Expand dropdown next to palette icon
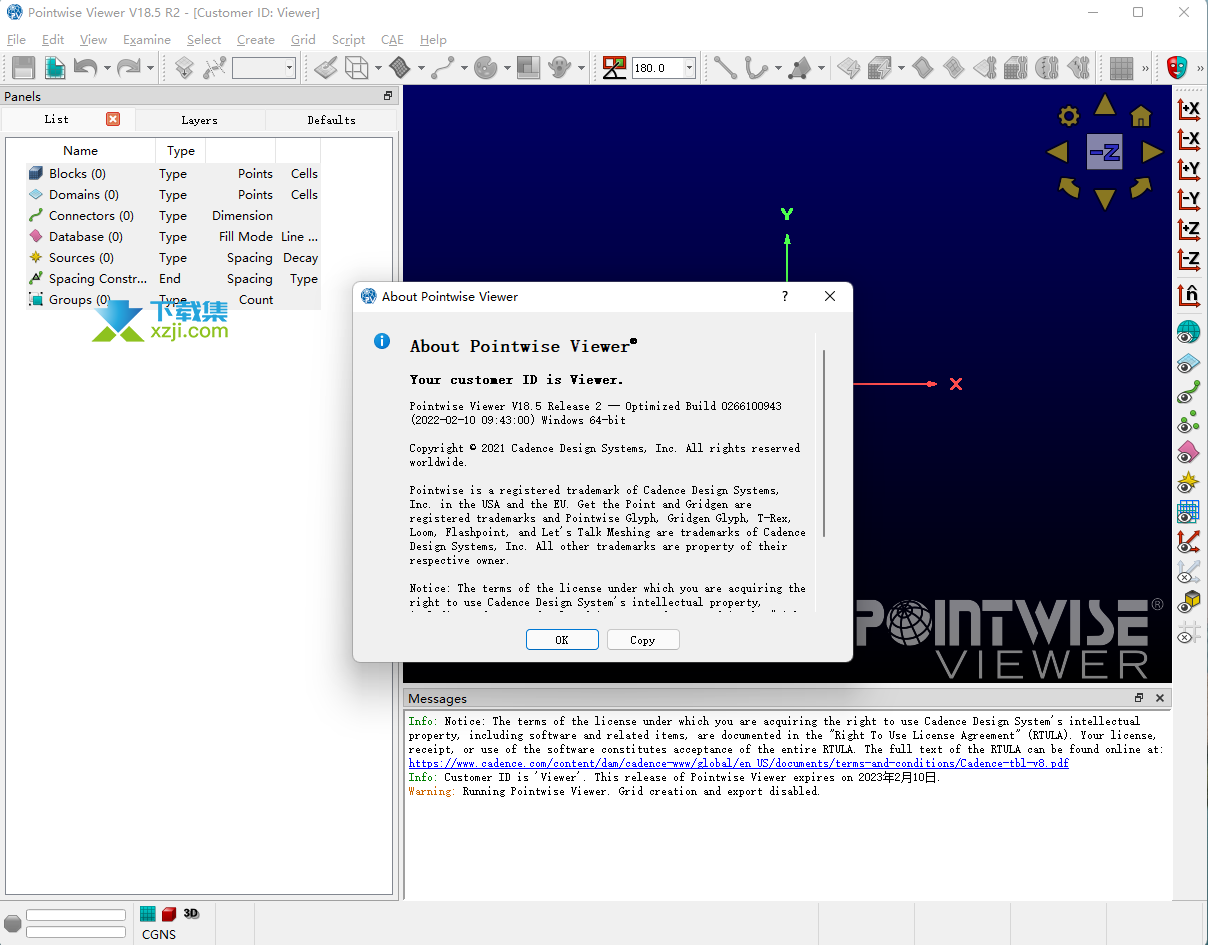Viewport: 1208px width, 945px height. coord(508,69)
